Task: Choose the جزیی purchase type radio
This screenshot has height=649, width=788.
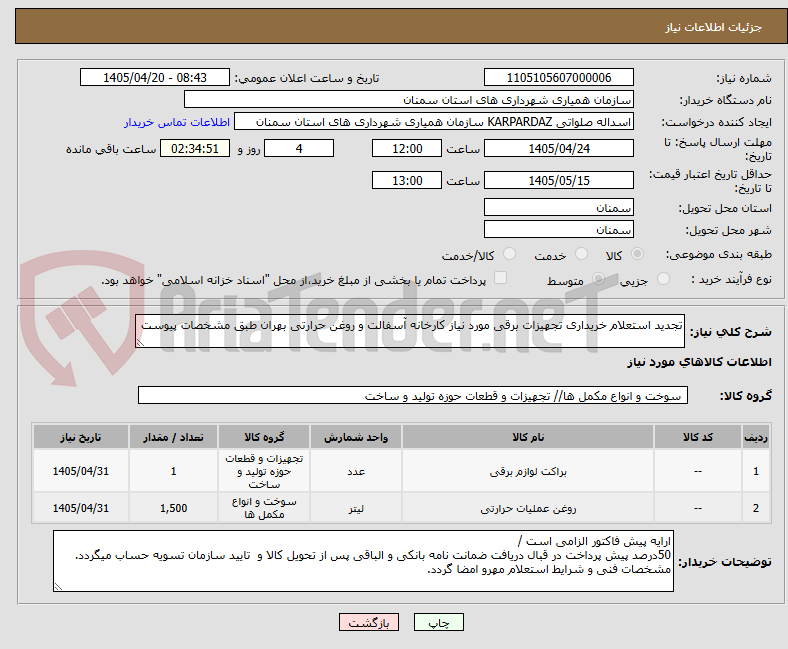Action: [663, 279]
